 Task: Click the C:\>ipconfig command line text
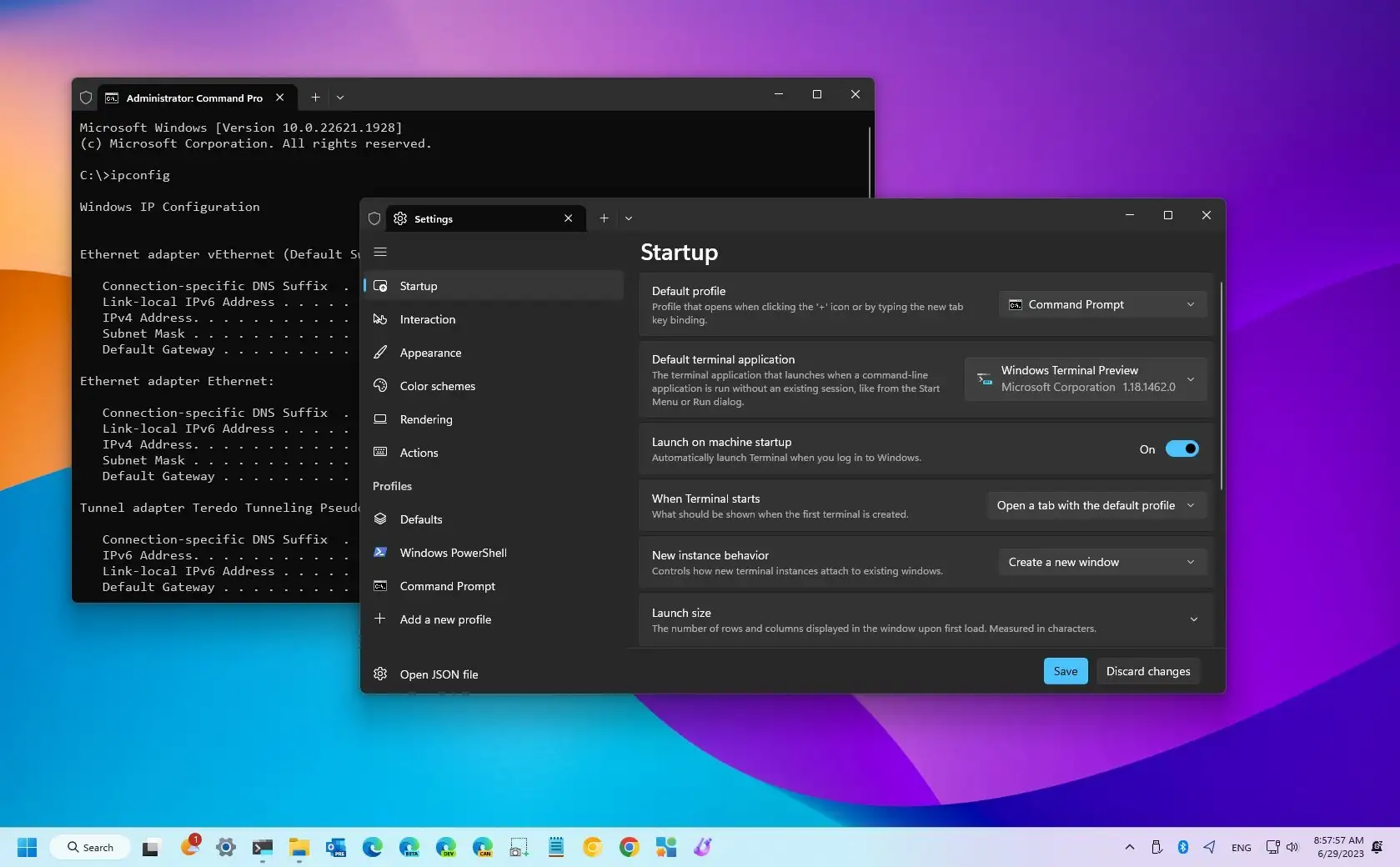[125, 175]
